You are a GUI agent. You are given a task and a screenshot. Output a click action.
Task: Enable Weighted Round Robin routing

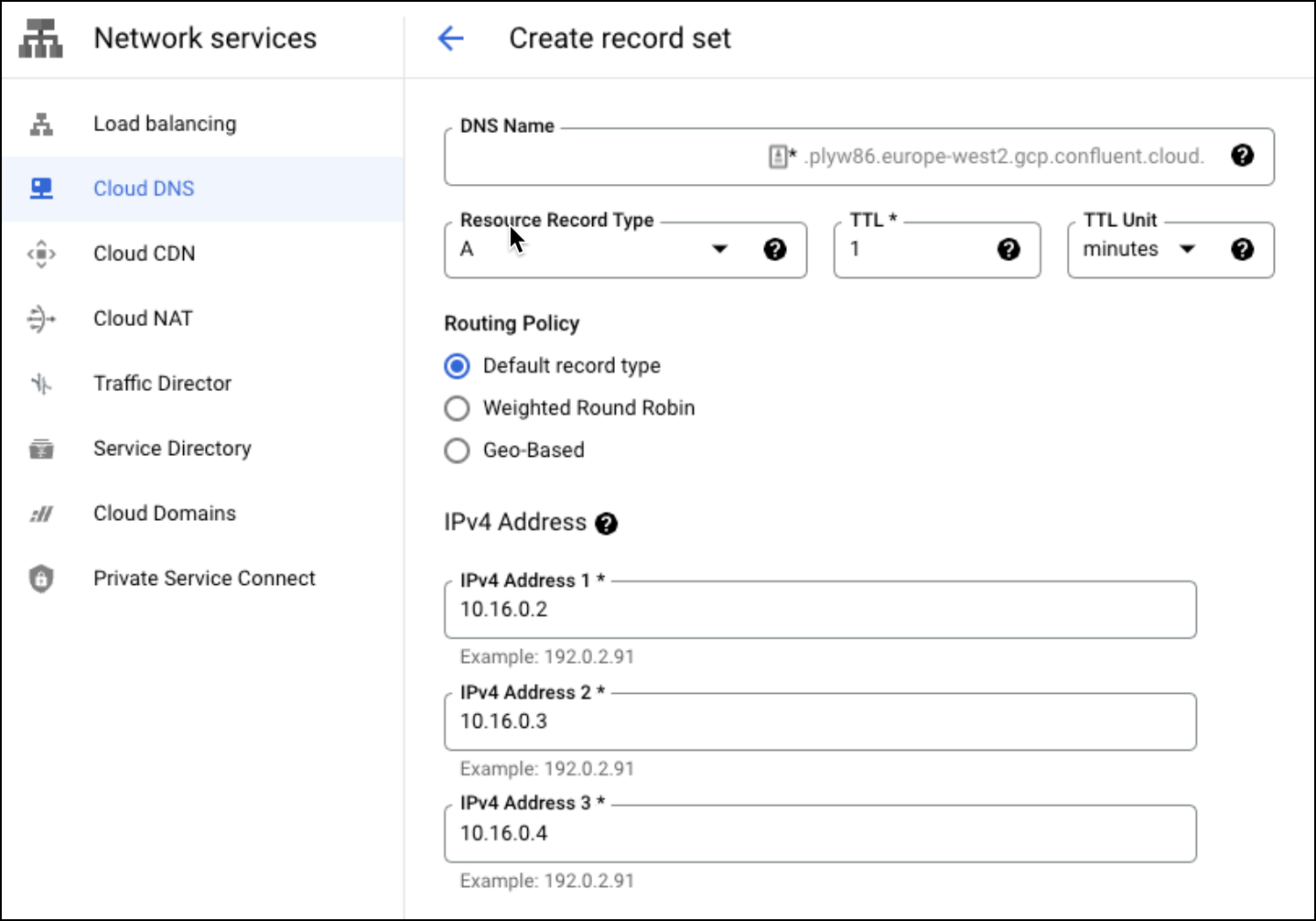457,407
